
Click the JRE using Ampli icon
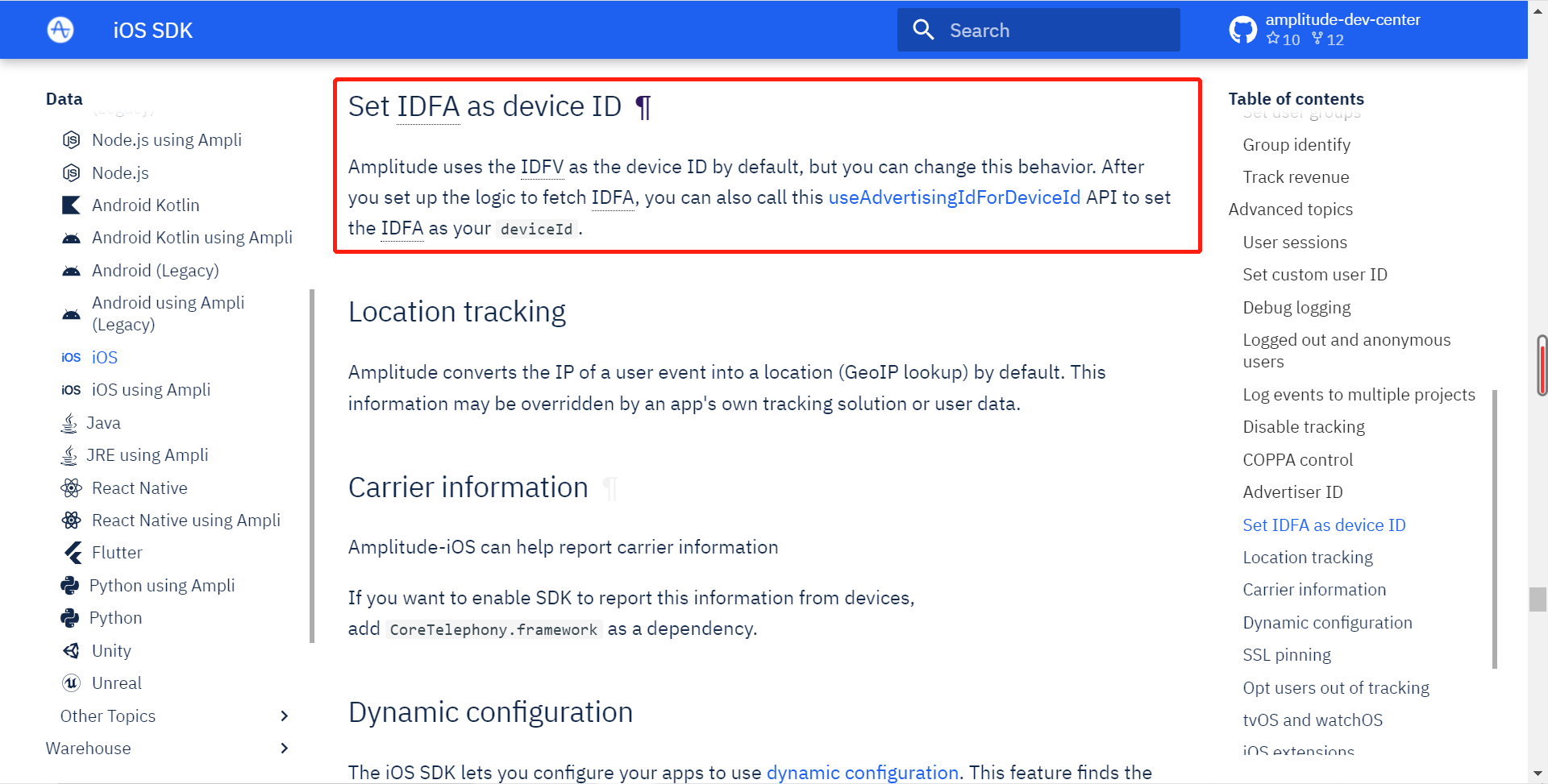click(69, 455)
